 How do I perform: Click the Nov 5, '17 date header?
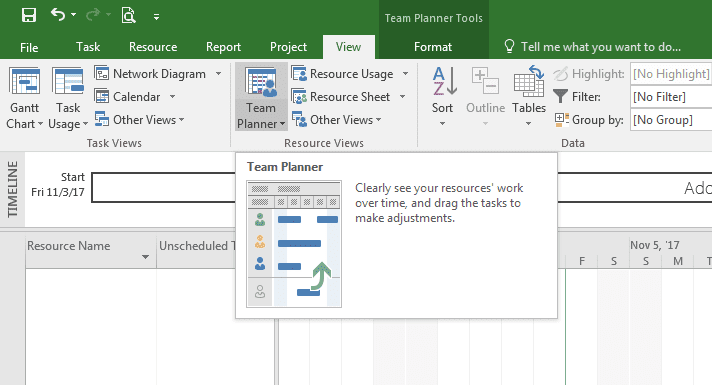[654, 245]
